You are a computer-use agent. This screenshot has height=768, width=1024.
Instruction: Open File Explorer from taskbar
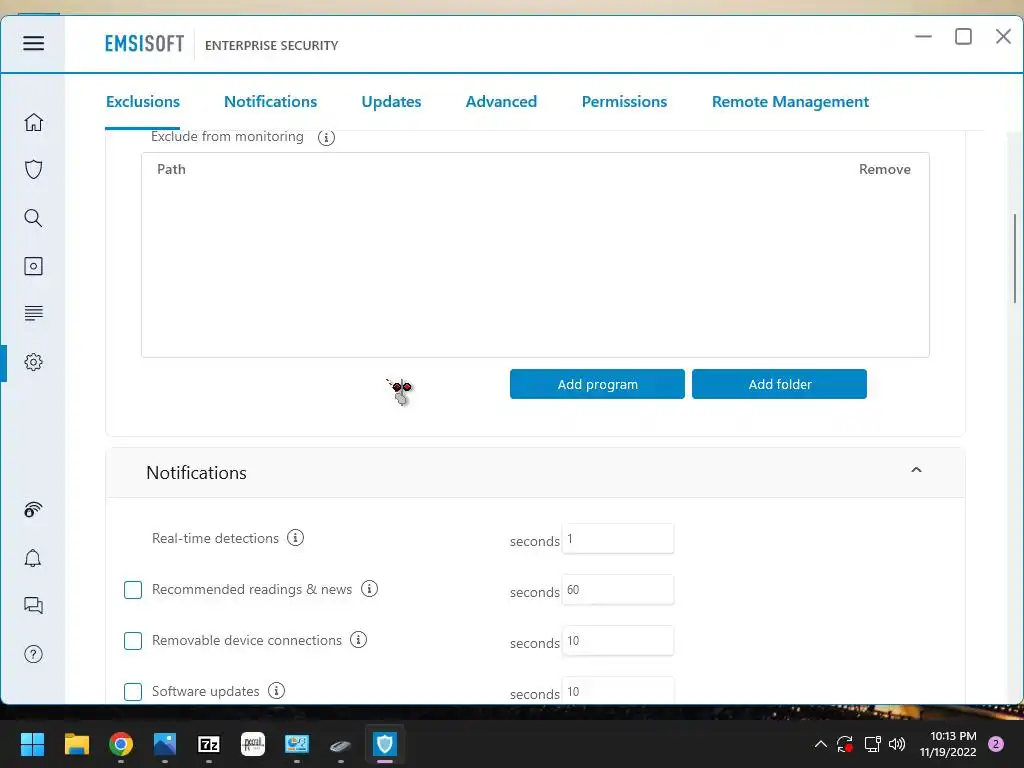pyautogui.click(x=76, y=744)
